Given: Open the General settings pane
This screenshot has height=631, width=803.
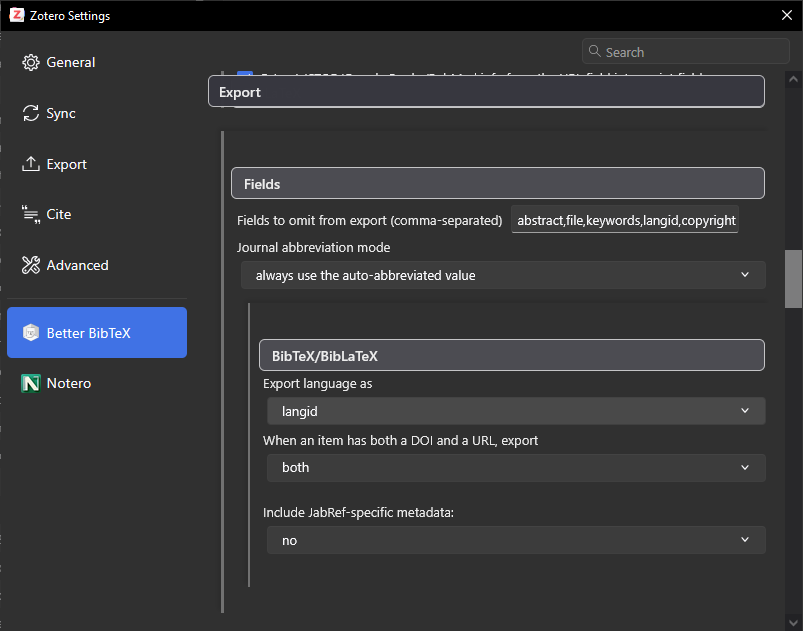Looking at the screenshot, I should click(x=97, y=62).
